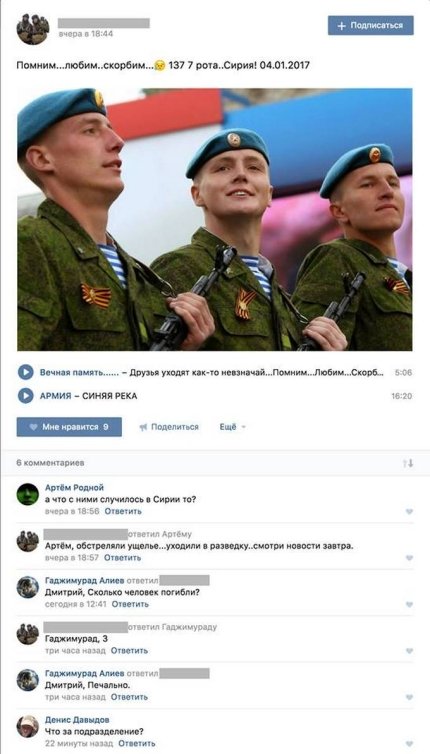Click "Ответить" under Артём Родной's comment

tap(123, 511)
